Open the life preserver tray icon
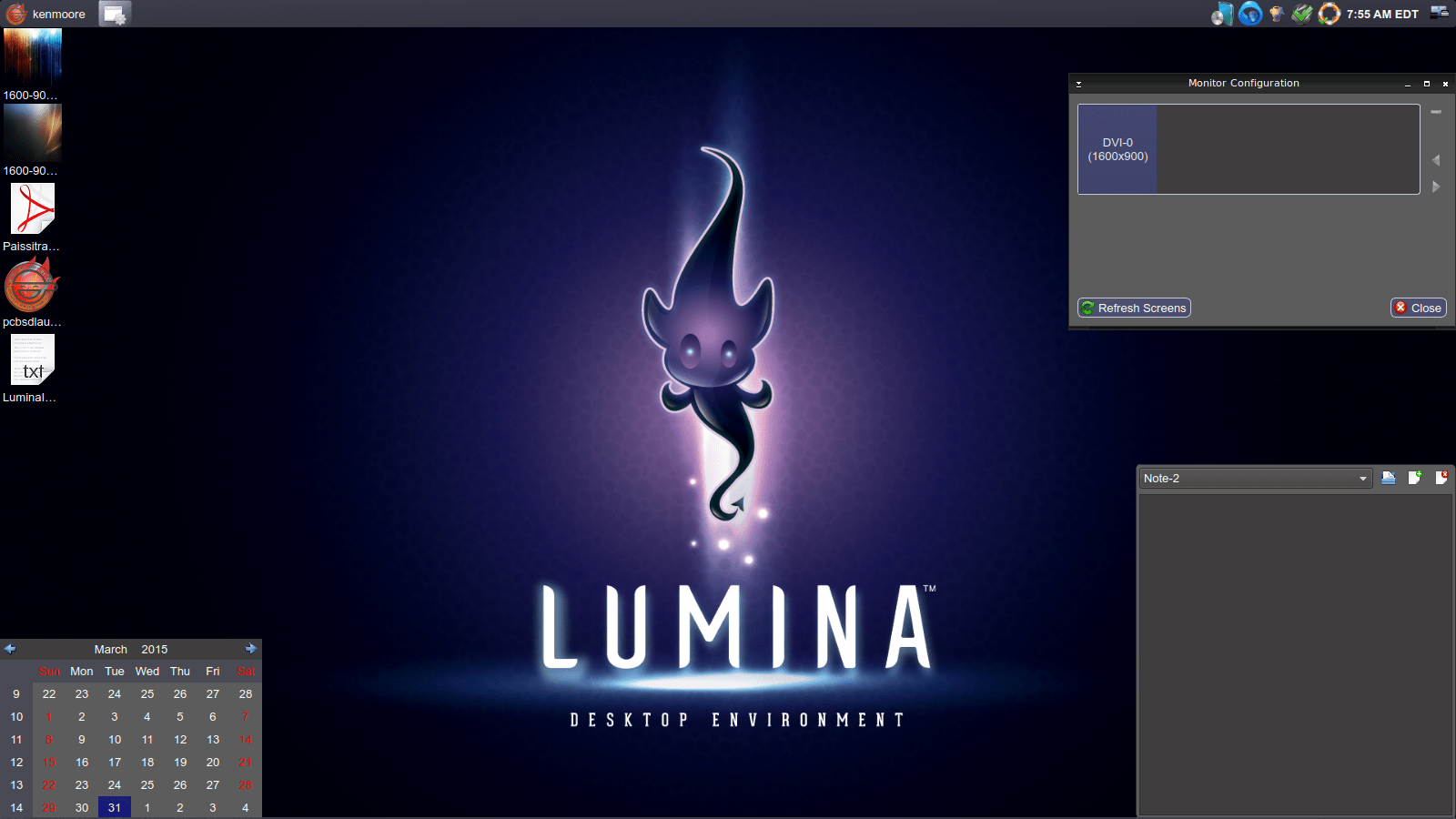Screen dimensions: 1456x819 1329,14
